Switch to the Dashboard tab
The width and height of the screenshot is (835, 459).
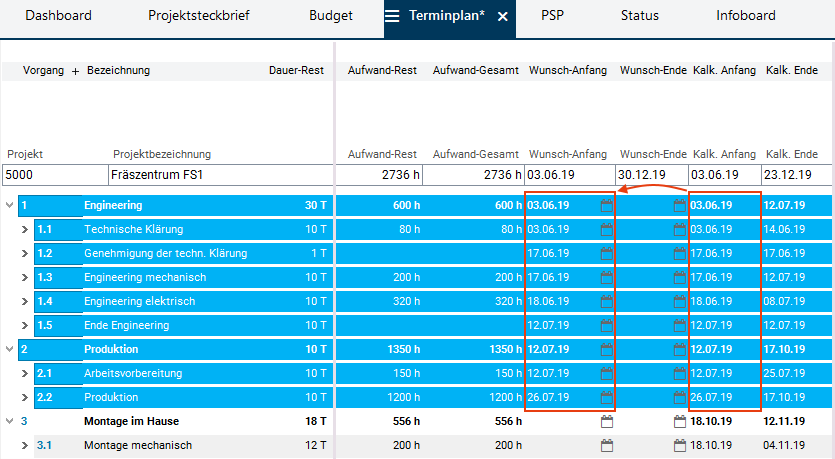[58, 16]
